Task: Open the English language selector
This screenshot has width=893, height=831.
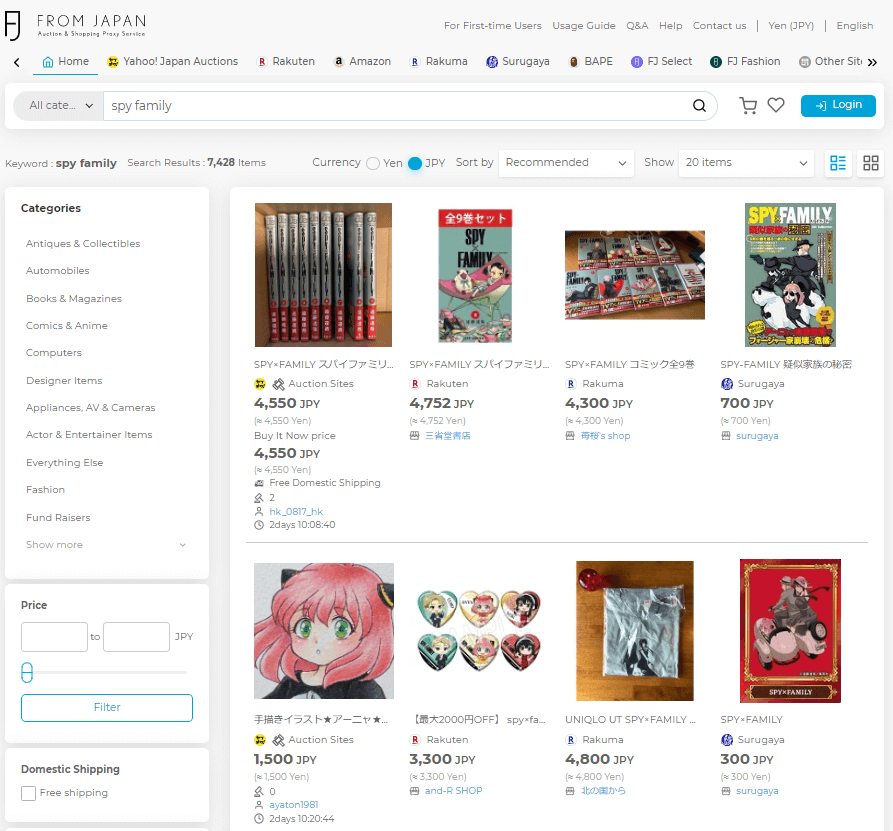Action: click(854, 26)
